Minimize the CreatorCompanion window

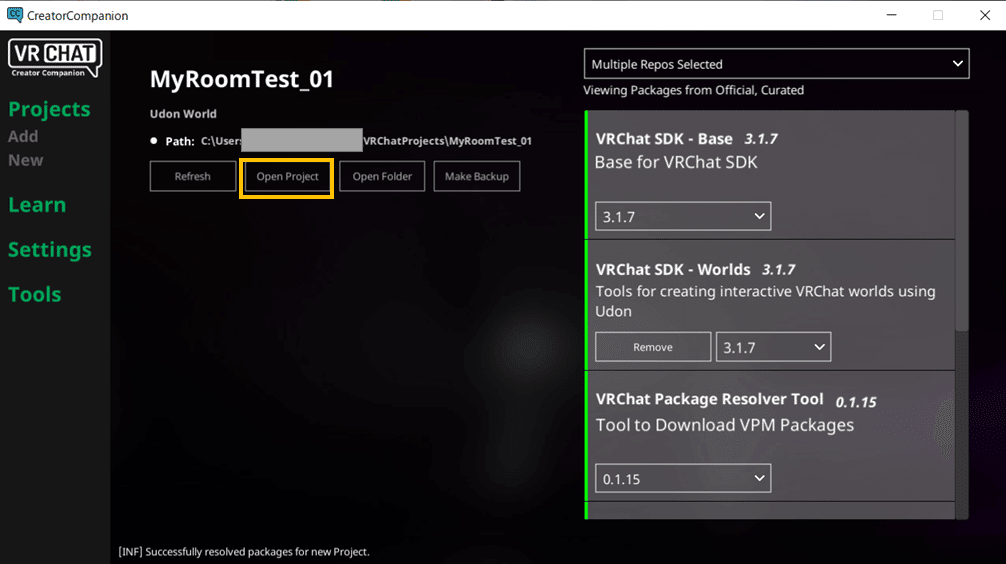tap(891, 15)
